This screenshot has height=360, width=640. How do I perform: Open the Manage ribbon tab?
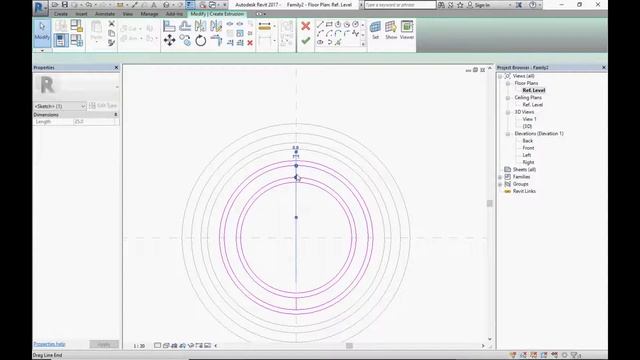[149, 14]
